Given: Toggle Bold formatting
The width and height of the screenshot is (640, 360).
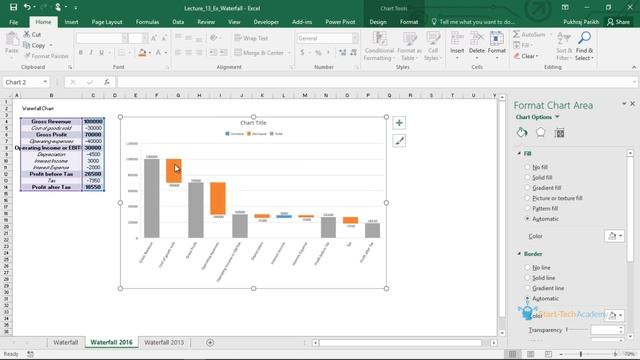Looking at the screenshot, I should point(80,53).
